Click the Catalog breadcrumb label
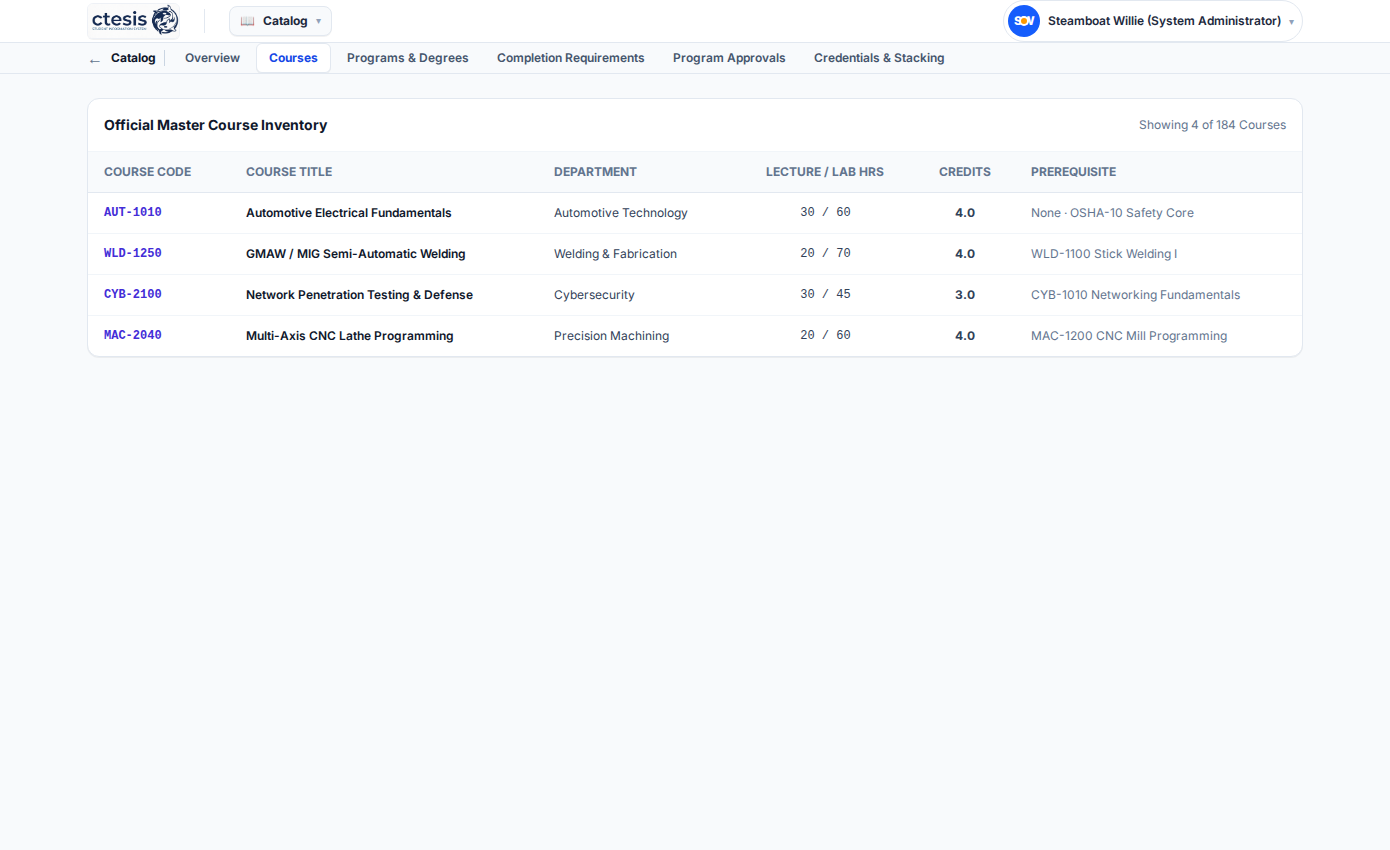Viewport: 1390px width, 850px height. 133,58
